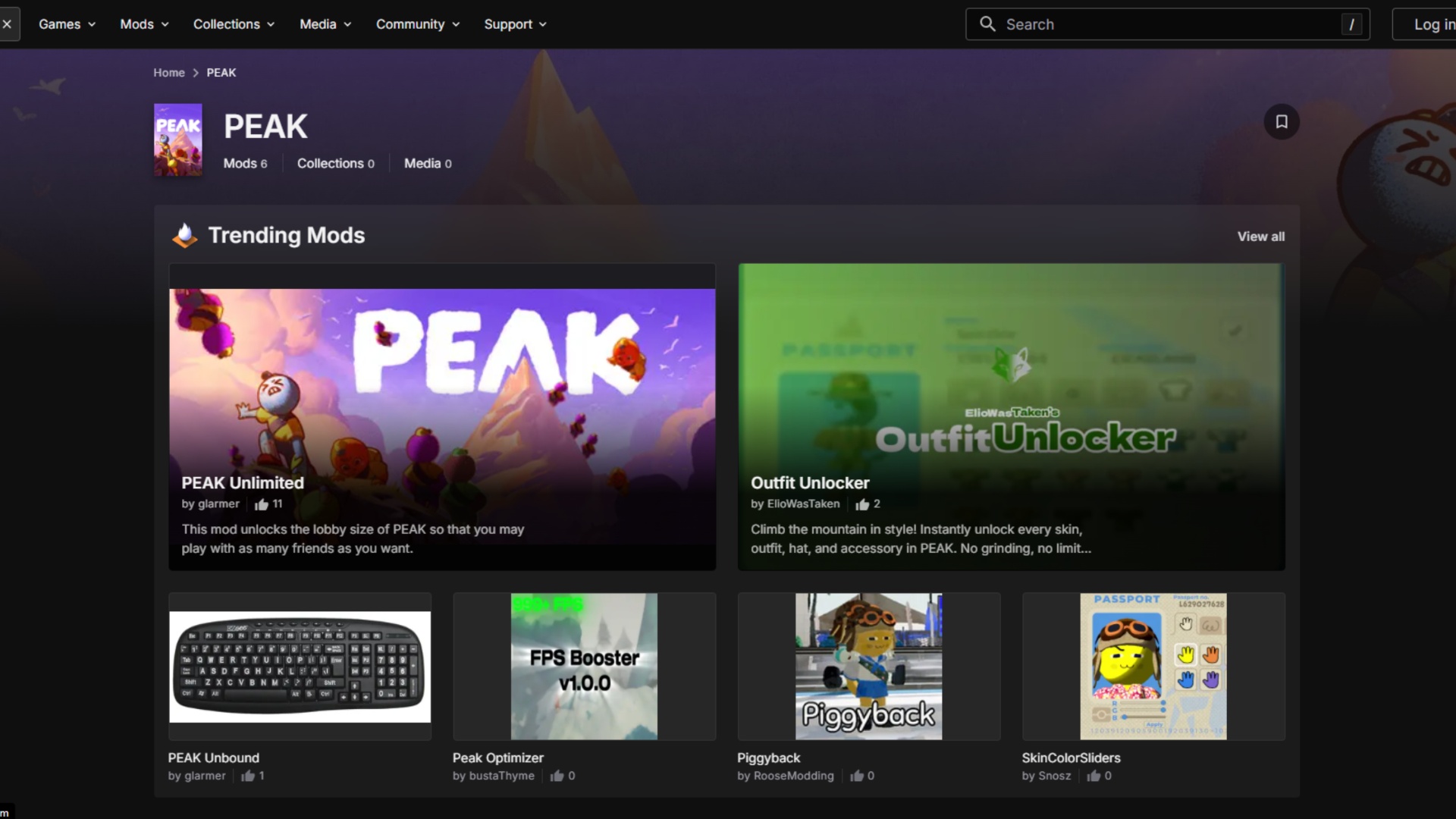Click the Trending Mods flame icon
The width and height of the screenshot is (1456, 819).
(x=184, y=236)
